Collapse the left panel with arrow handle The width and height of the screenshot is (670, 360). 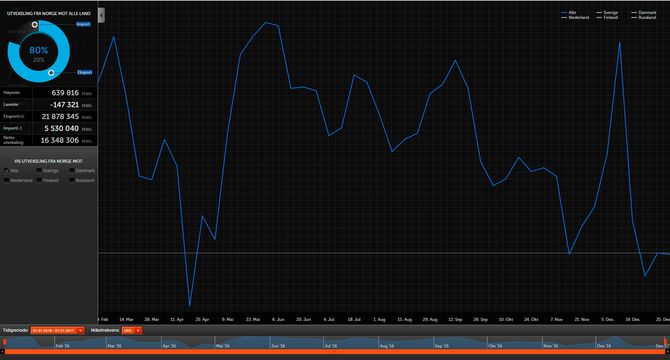tap(101, 15)
